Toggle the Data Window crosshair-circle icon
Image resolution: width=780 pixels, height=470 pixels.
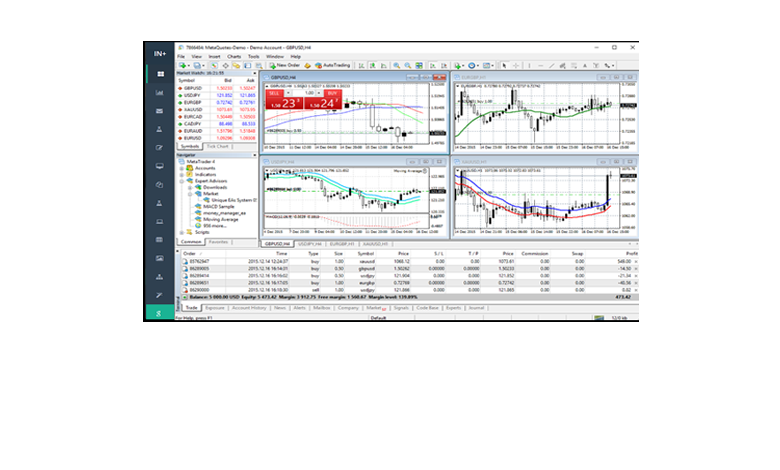(x=225, y=65)
